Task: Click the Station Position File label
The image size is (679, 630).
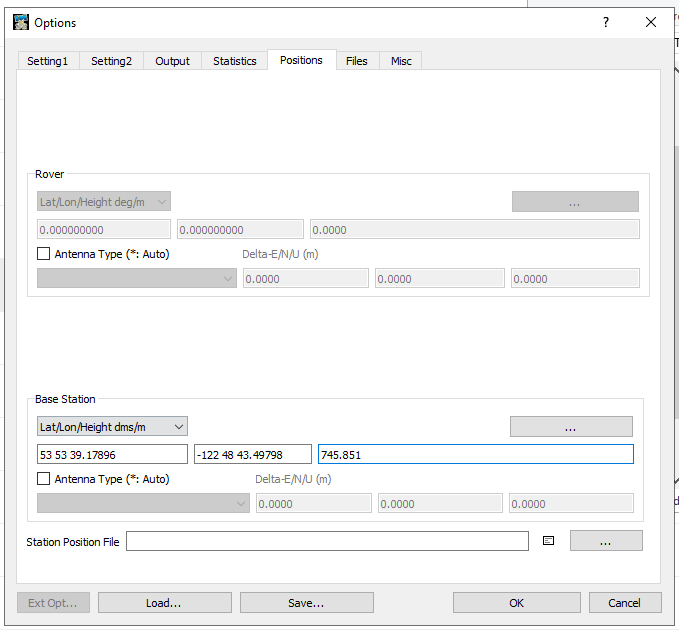Action: [73, 542]
